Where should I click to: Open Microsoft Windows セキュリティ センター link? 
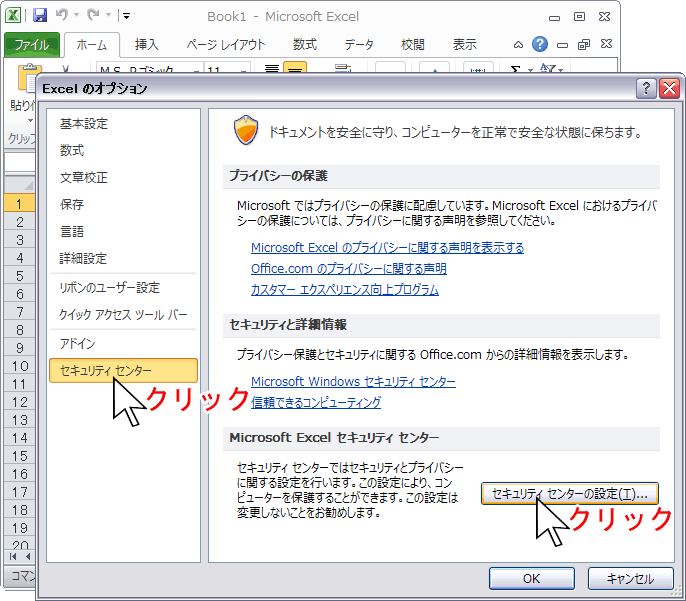(x=353, y=382)
